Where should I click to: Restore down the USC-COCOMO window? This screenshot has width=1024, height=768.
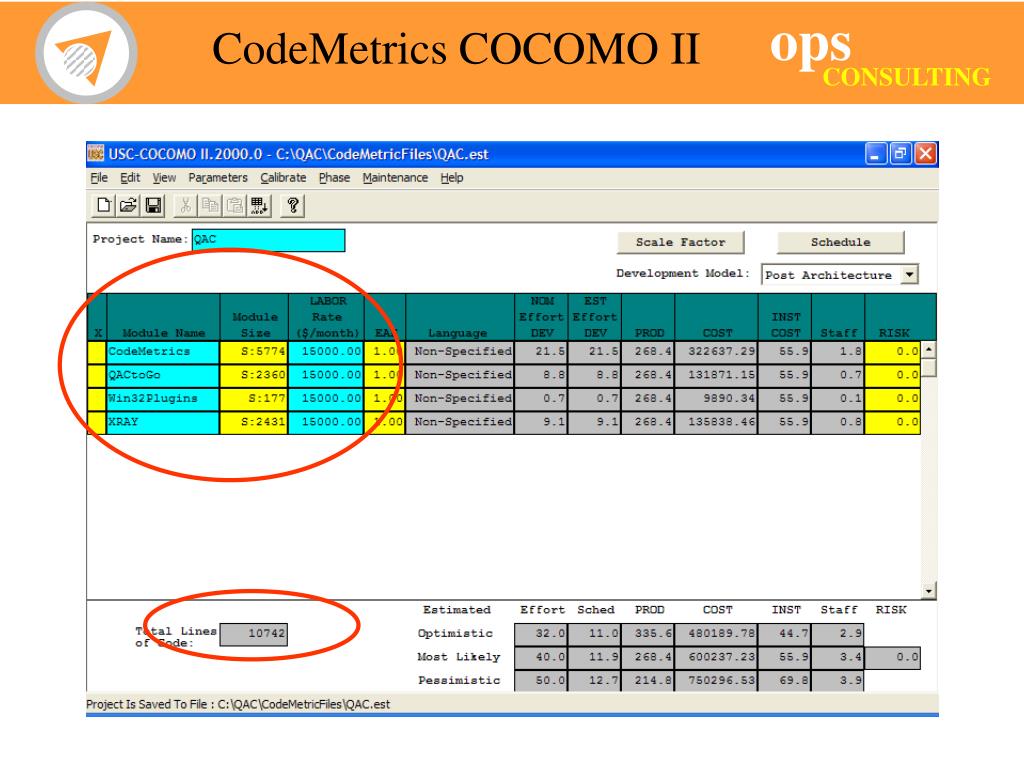(x=901, y=154)
